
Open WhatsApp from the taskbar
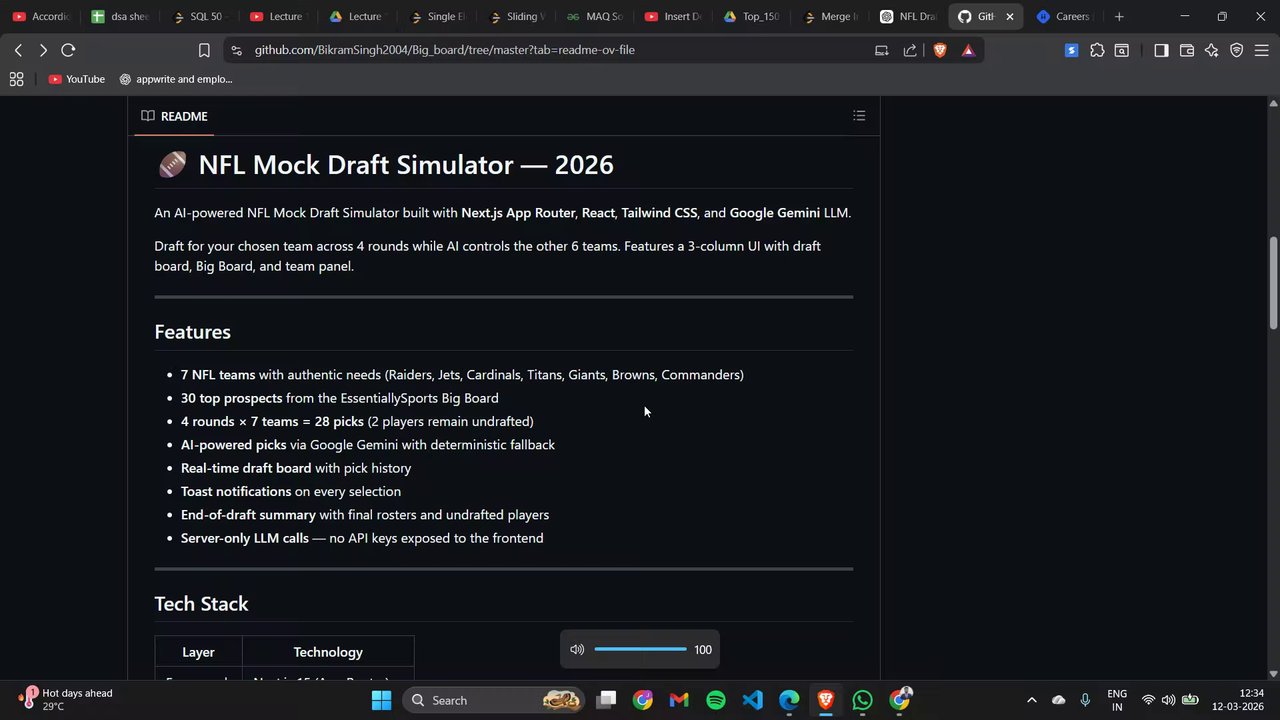click(x=863, y=700)
